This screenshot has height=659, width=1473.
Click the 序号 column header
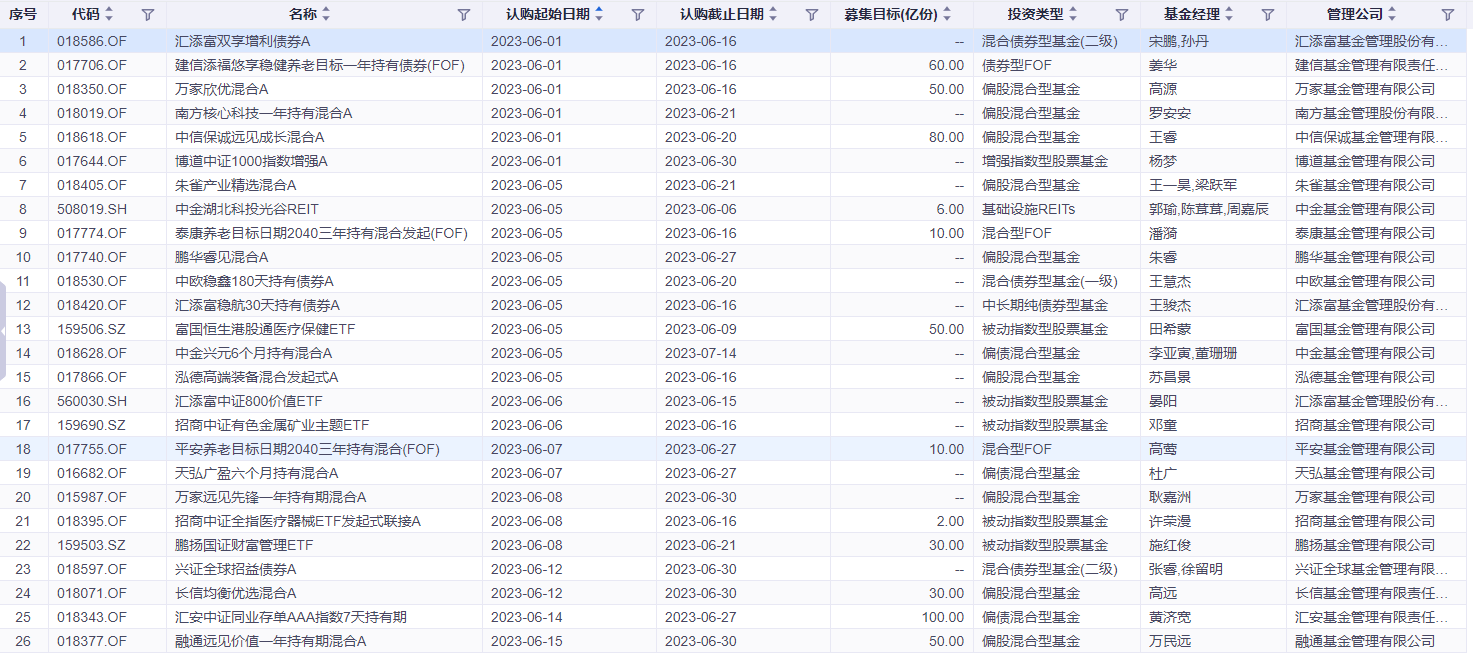click(x=23, y=15)
